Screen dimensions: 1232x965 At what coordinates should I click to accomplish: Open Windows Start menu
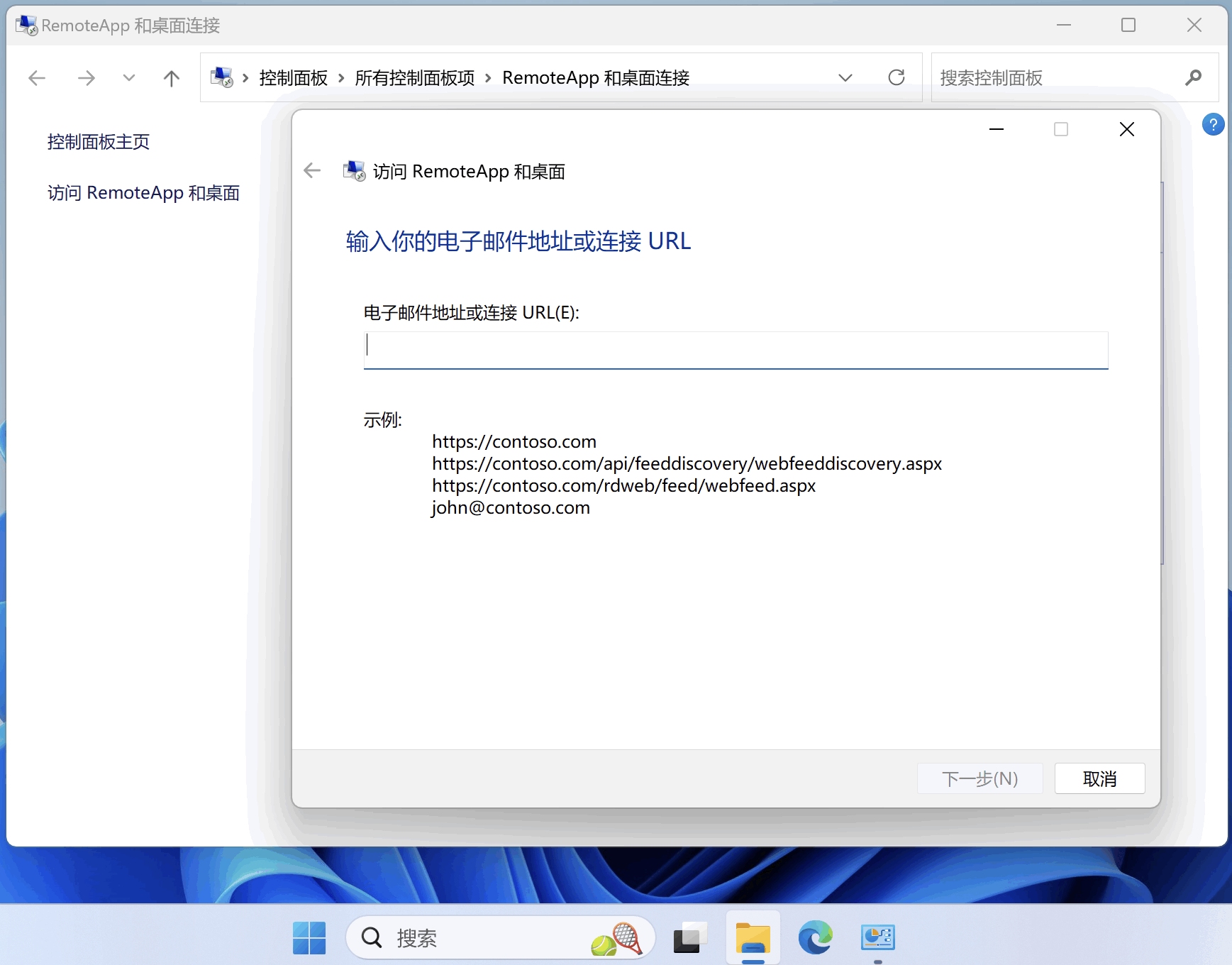coord(309,938)
